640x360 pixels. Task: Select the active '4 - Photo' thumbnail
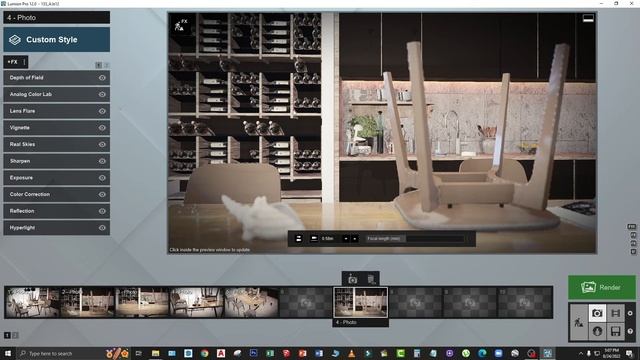point(361,302)
